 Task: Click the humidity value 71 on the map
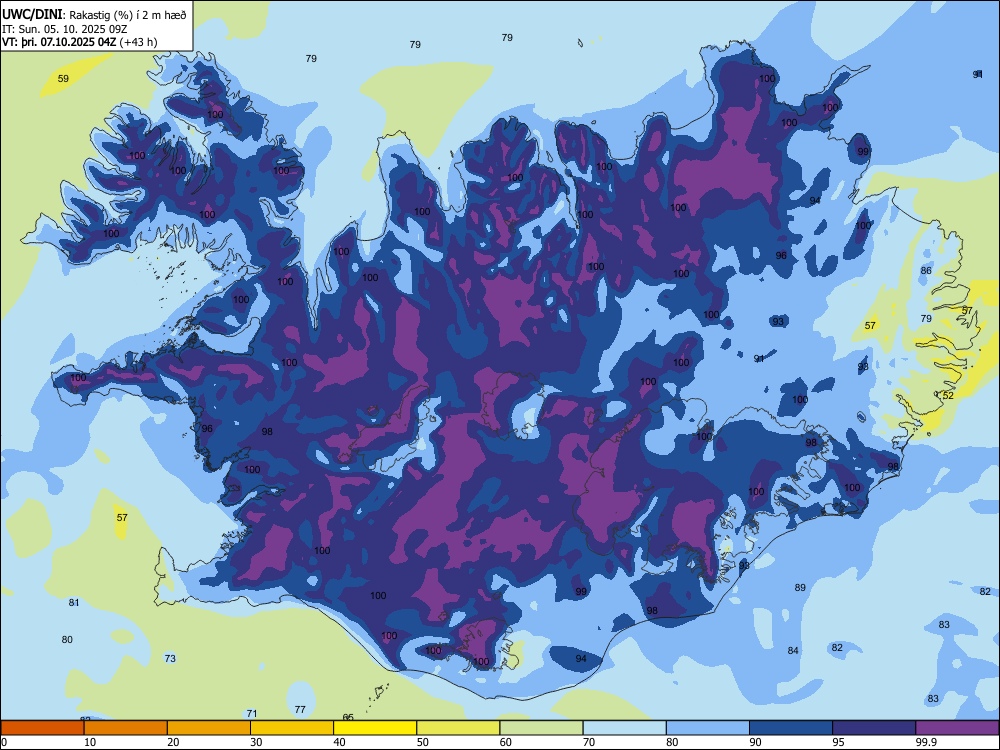click(x=252, y=714)
